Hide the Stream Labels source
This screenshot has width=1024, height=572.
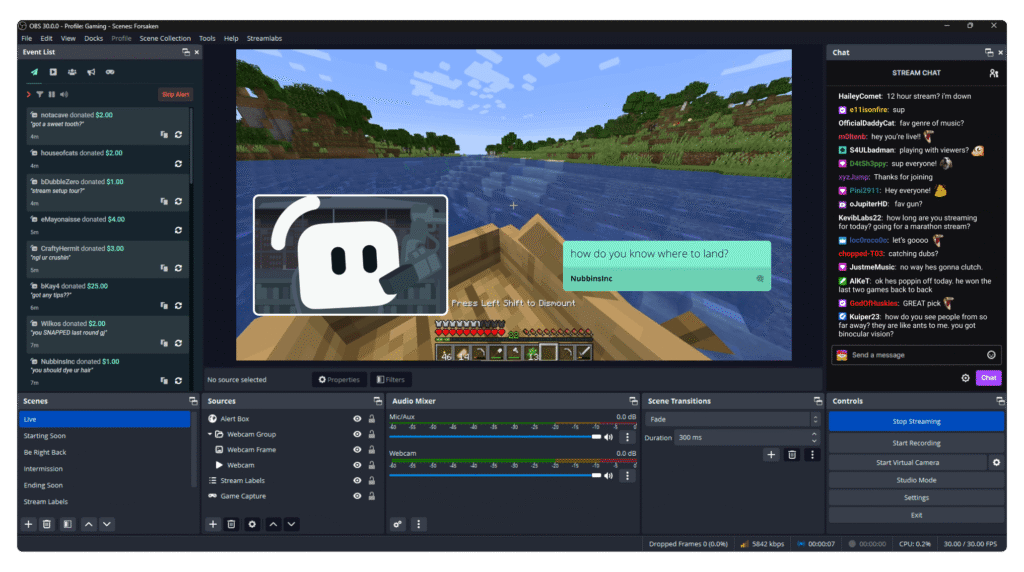[357, 481]
